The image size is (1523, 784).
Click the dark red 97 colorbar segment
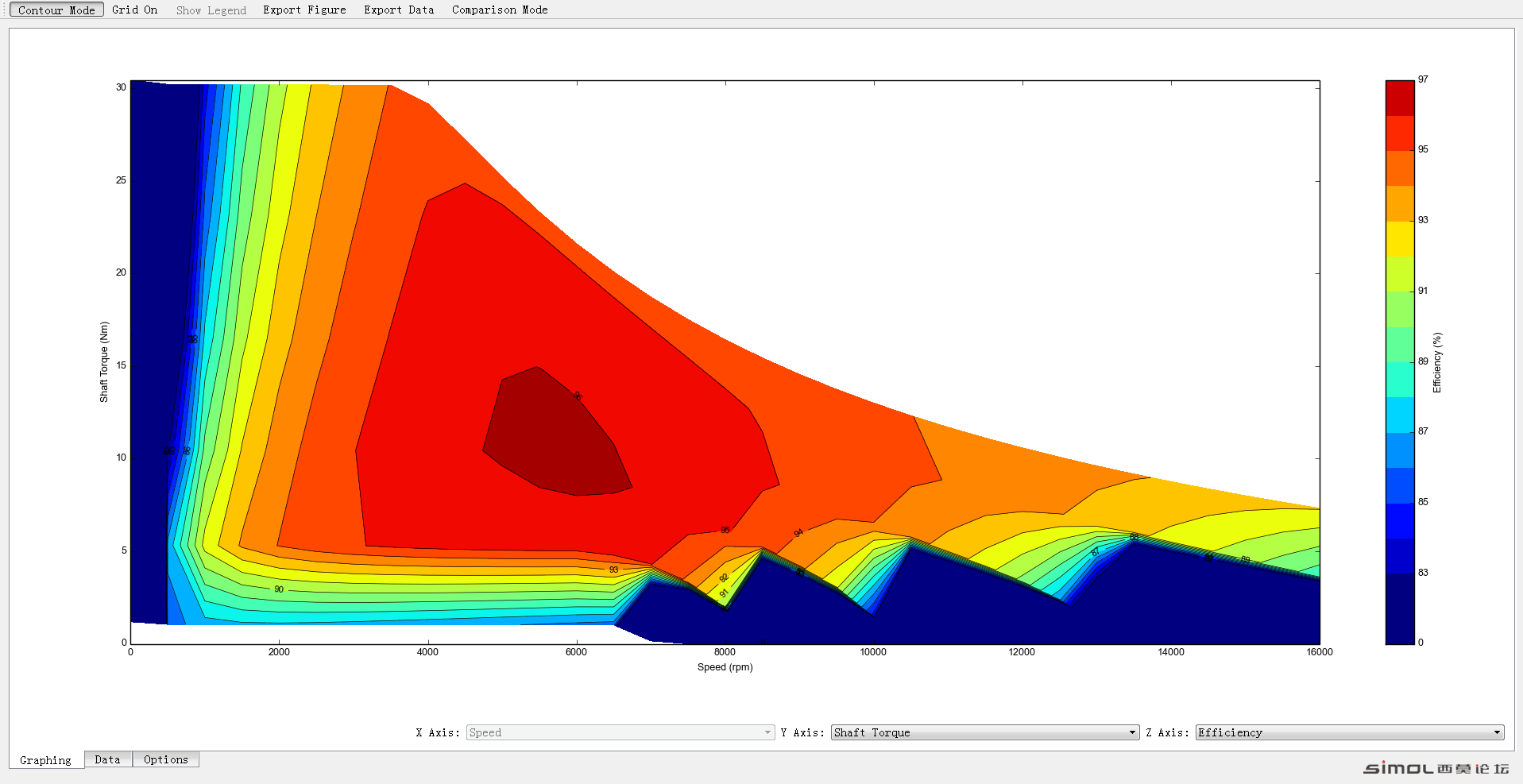1400,98
